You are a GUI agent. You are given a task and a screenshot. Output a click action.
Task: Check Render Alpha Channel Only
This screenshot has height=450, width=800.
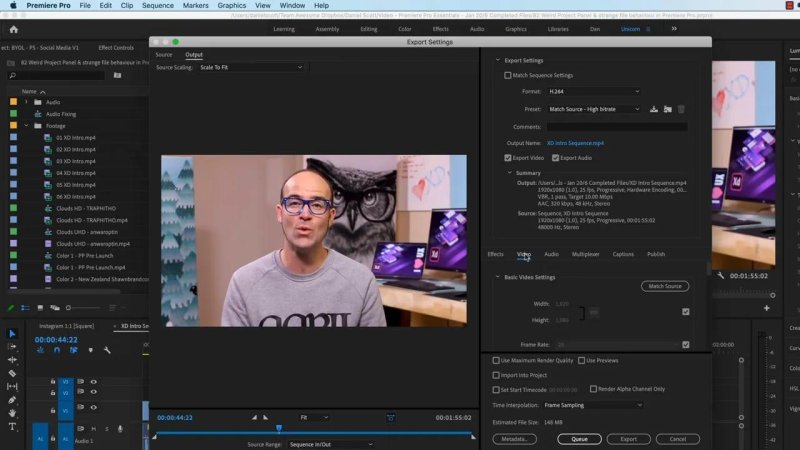[x=593, y=389]
